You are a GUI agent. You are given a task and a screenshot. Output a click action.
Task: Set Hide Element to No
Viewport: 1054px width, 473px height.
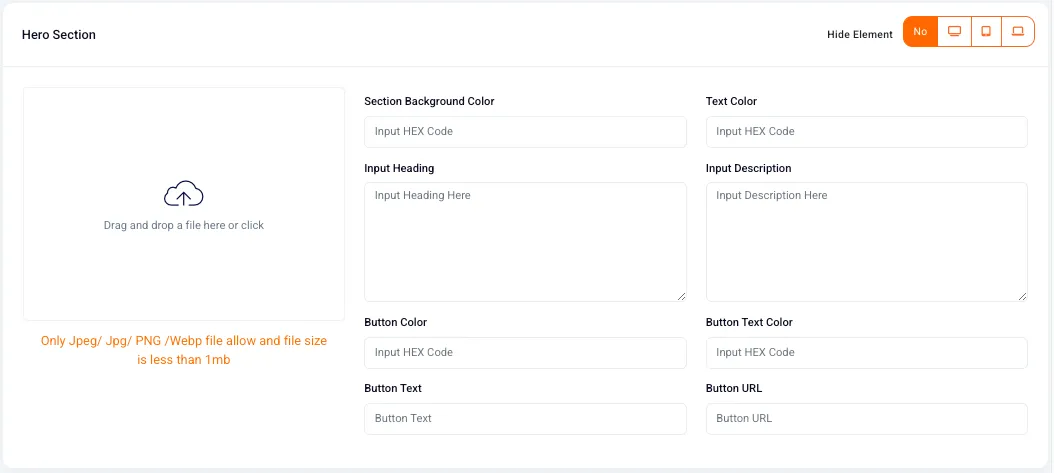click(920, 32)
